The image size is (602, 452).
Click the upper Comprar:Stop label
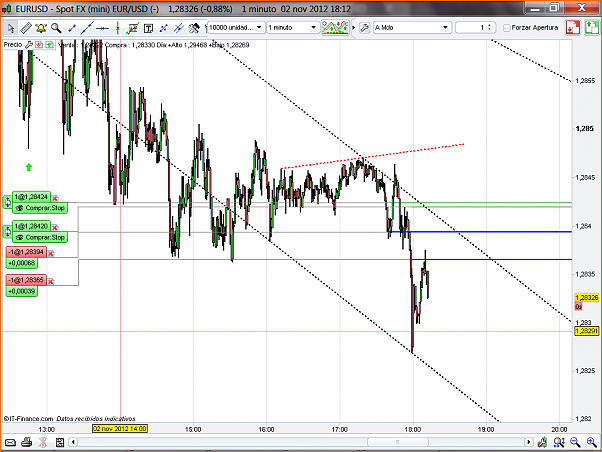(40, 208)
